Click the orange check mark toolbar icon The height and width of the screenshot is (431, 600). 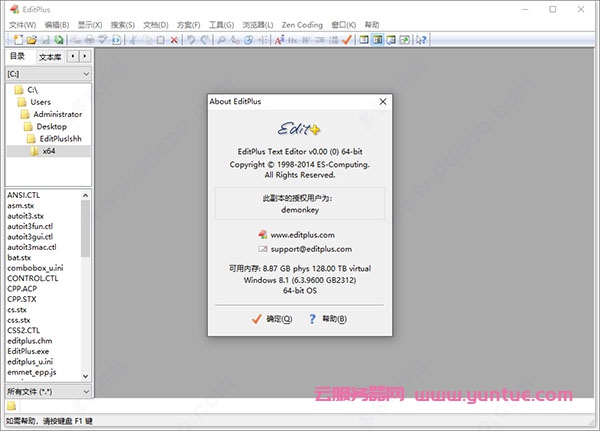pos(346,39)
